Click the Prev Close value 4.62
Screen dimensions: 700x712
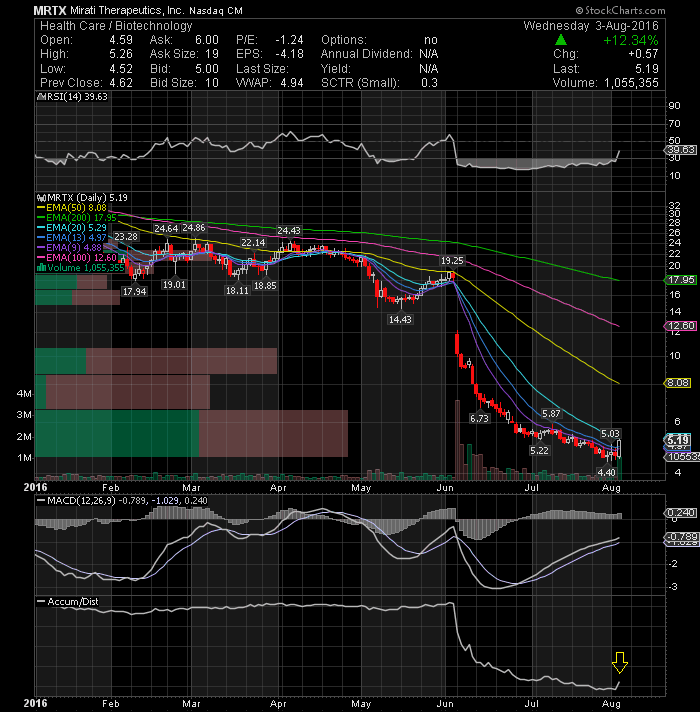click(121, 83)
